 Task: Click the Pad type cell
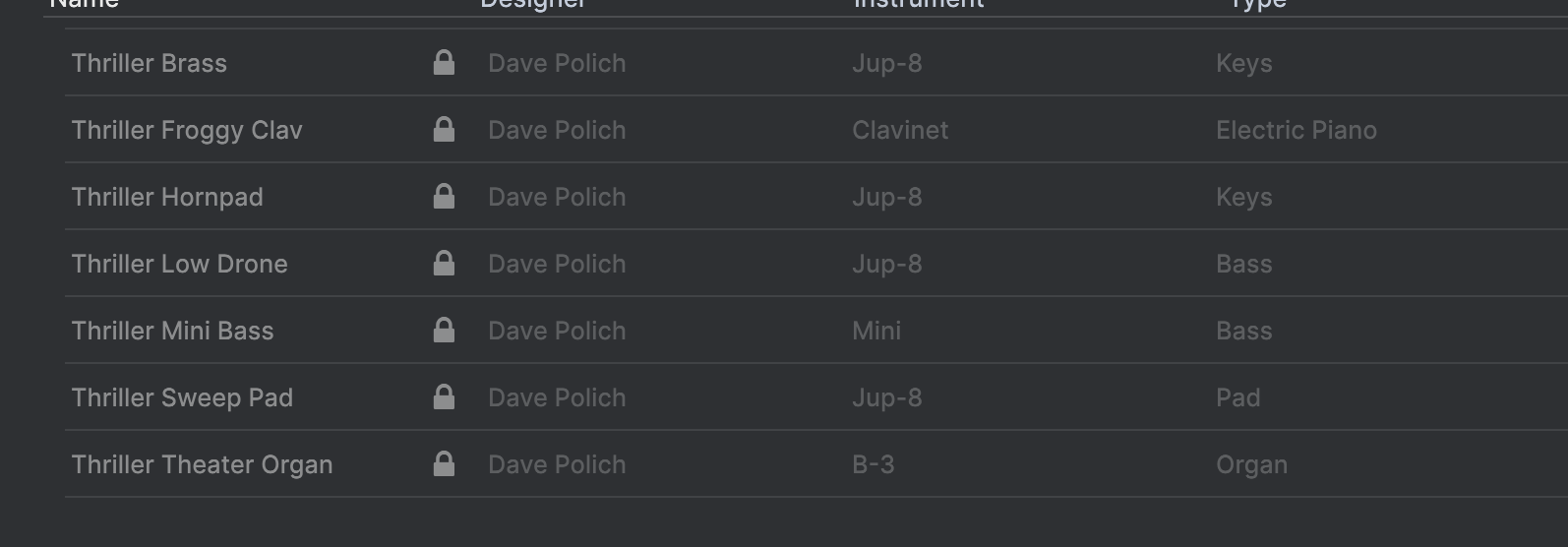tap(1237, 398)
